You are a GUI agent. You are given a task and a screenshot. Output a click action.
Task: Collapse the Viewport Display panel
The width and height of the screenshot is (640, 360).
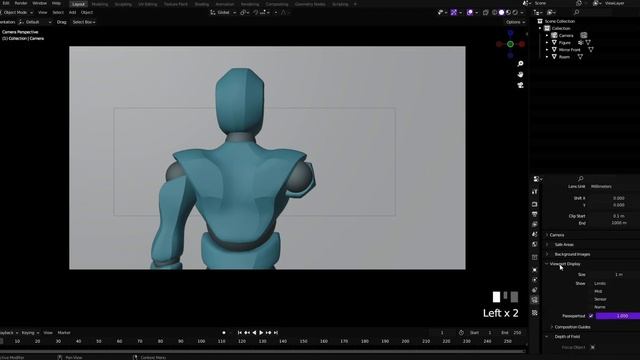565,264
